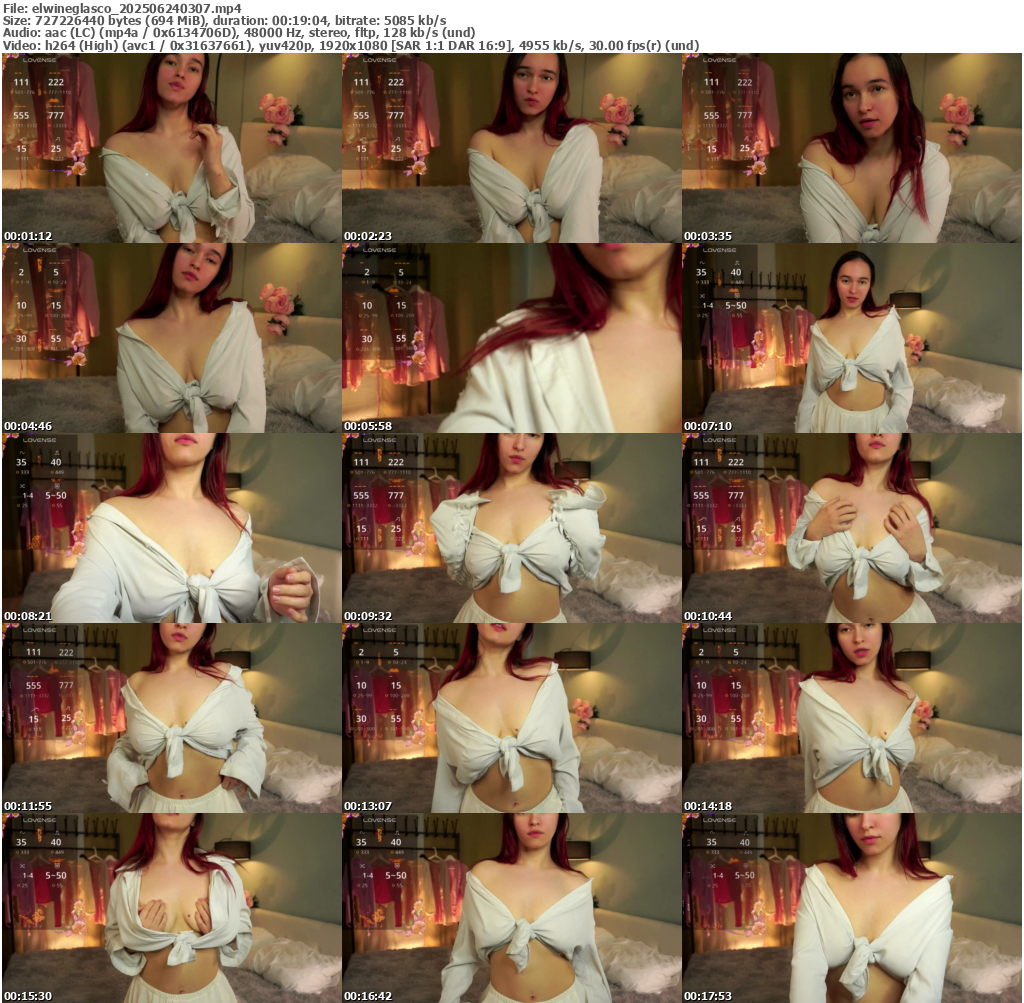
Task: Select the frame stamped 00:13:07
Action: pyautogui.click(x=511, y=718)
